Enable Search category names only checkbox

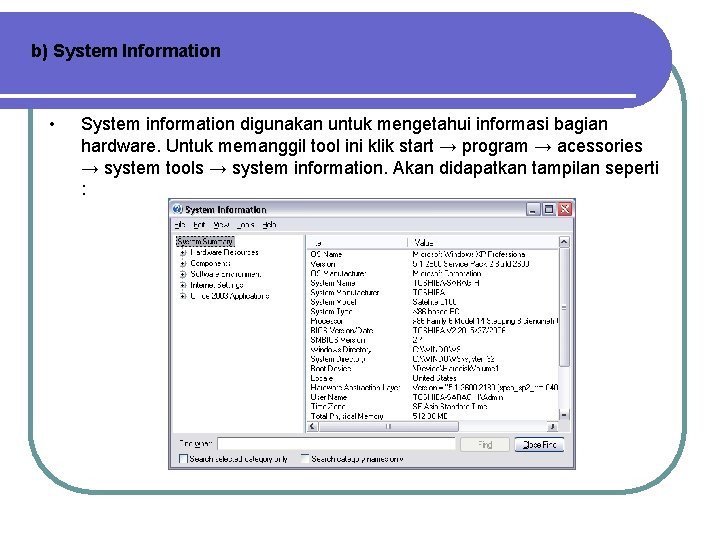304,458
